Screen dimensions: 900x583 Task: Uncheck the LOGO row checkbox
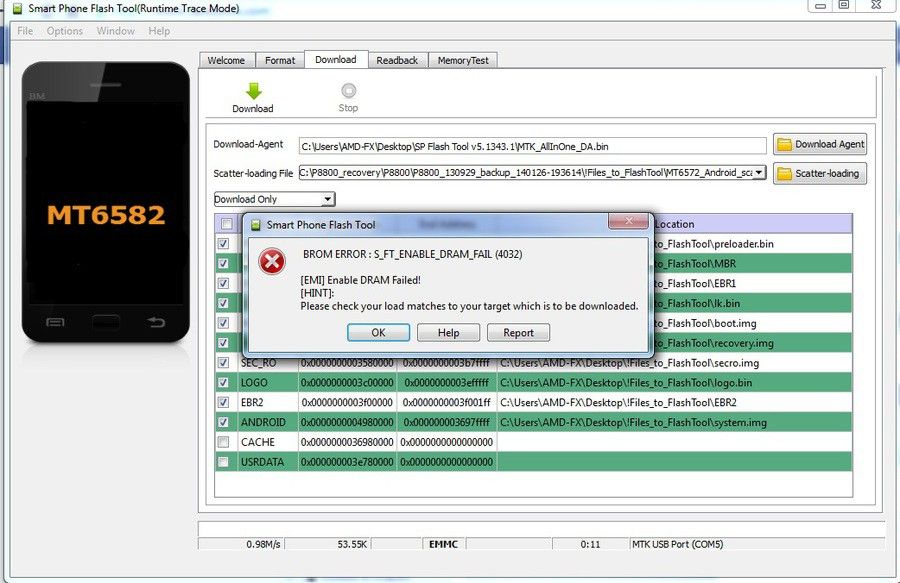223,382
